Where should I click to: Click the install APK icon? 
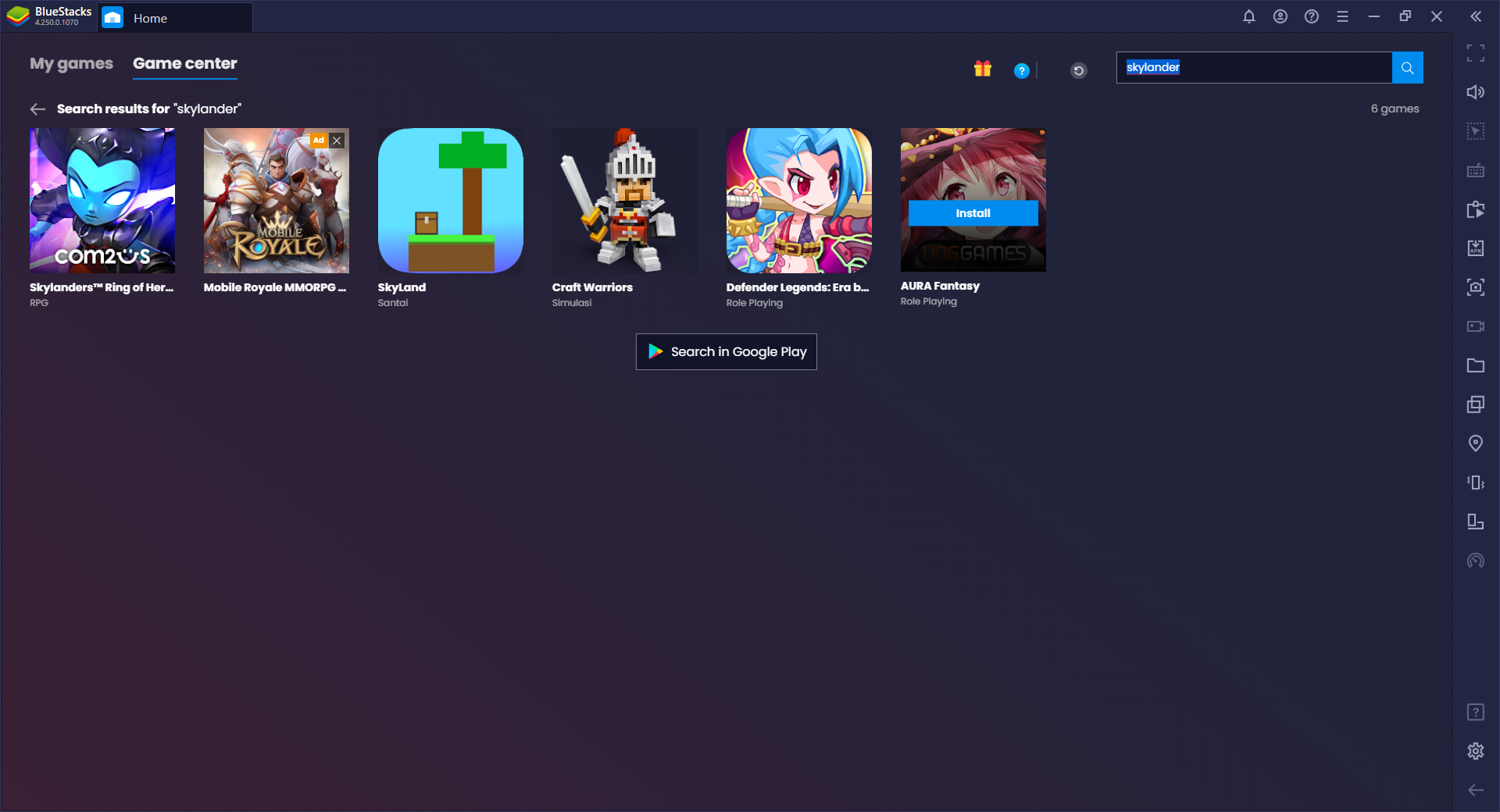click(x=1476, y=248)
